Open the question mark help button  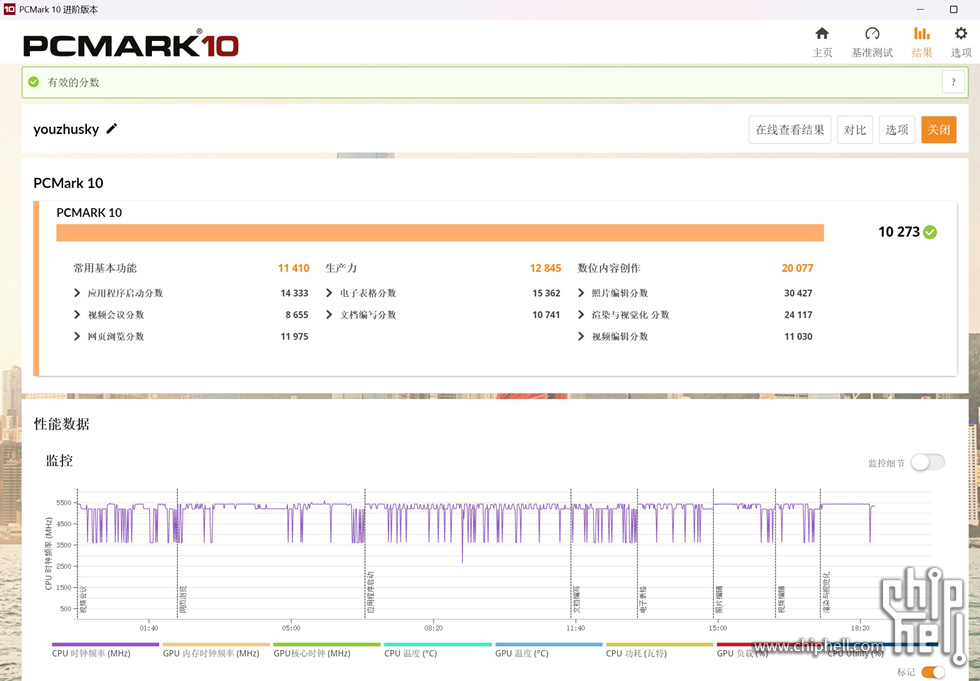point(953,82)
